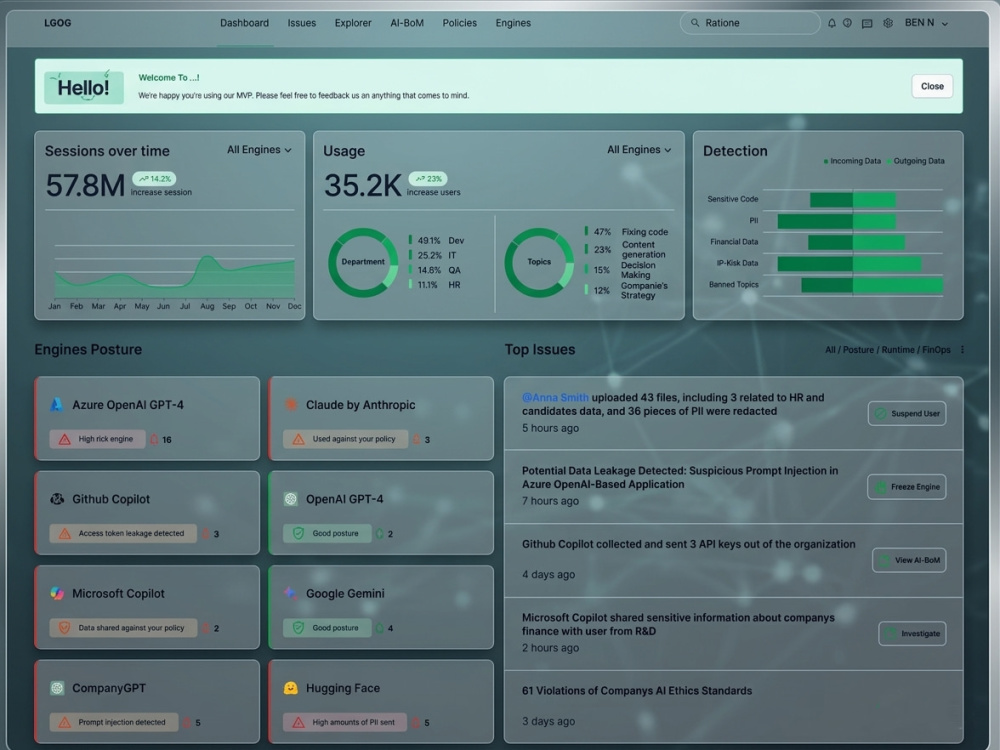Screen dimensions: 1000x750
Task: Click the Sensitive Code detection row label
Action: click(x=732, y=199)
